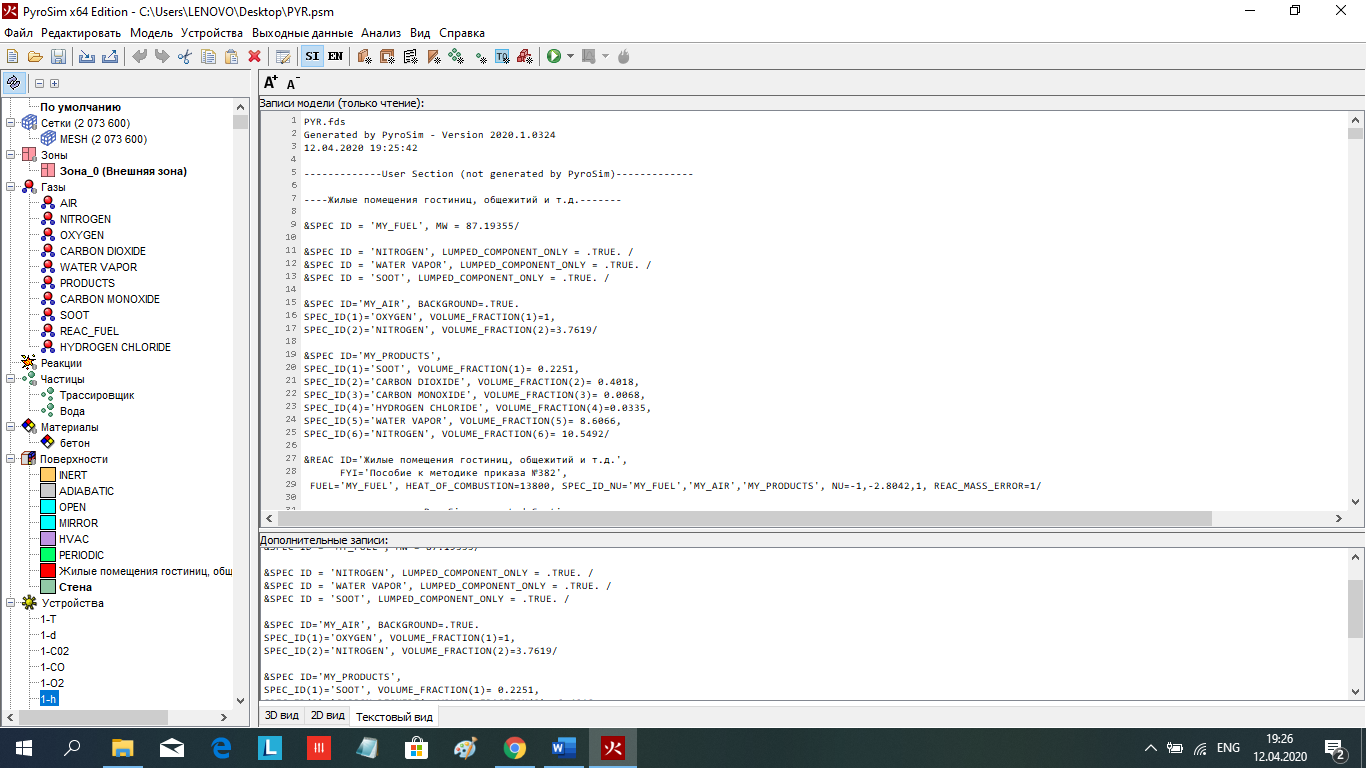Open properties with the edit-form icon
The width and height of the screenshot is (1366, 768).
283,56
